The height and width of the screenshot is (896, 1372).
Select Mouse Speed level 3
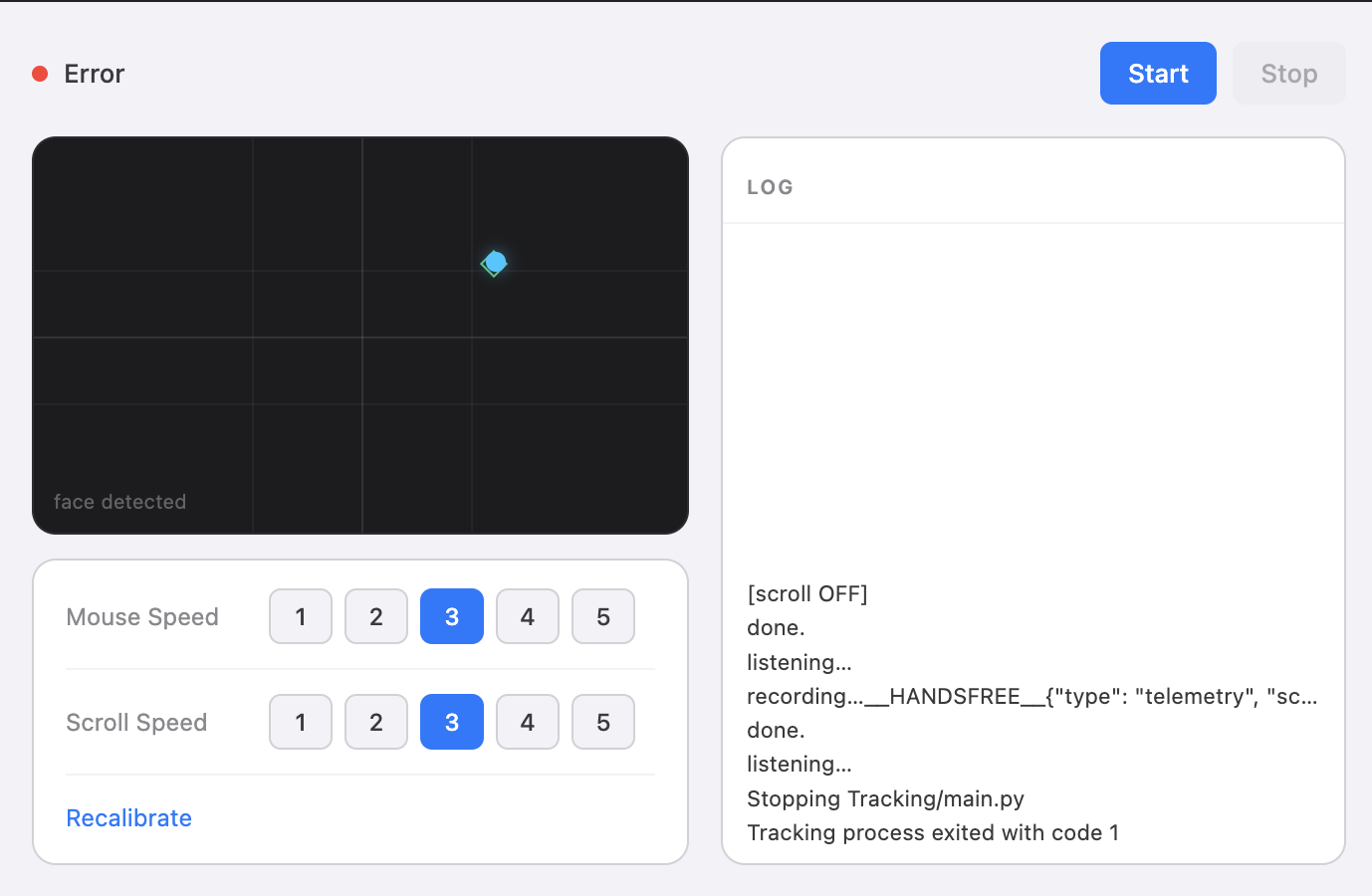[452, 616]
